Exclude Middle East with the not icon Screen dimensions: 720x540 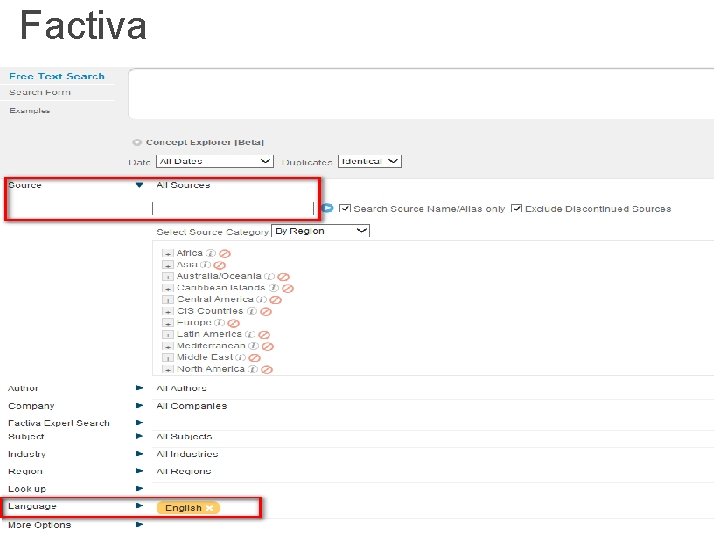(254, 358)
